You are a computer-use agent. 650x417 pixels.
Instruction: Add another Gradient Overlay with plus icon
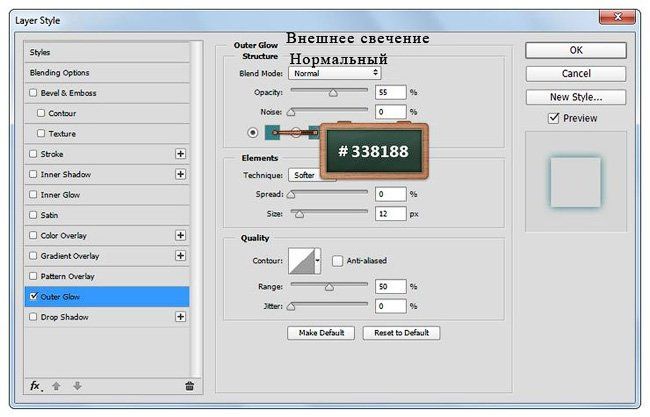(x=180, y=255)
